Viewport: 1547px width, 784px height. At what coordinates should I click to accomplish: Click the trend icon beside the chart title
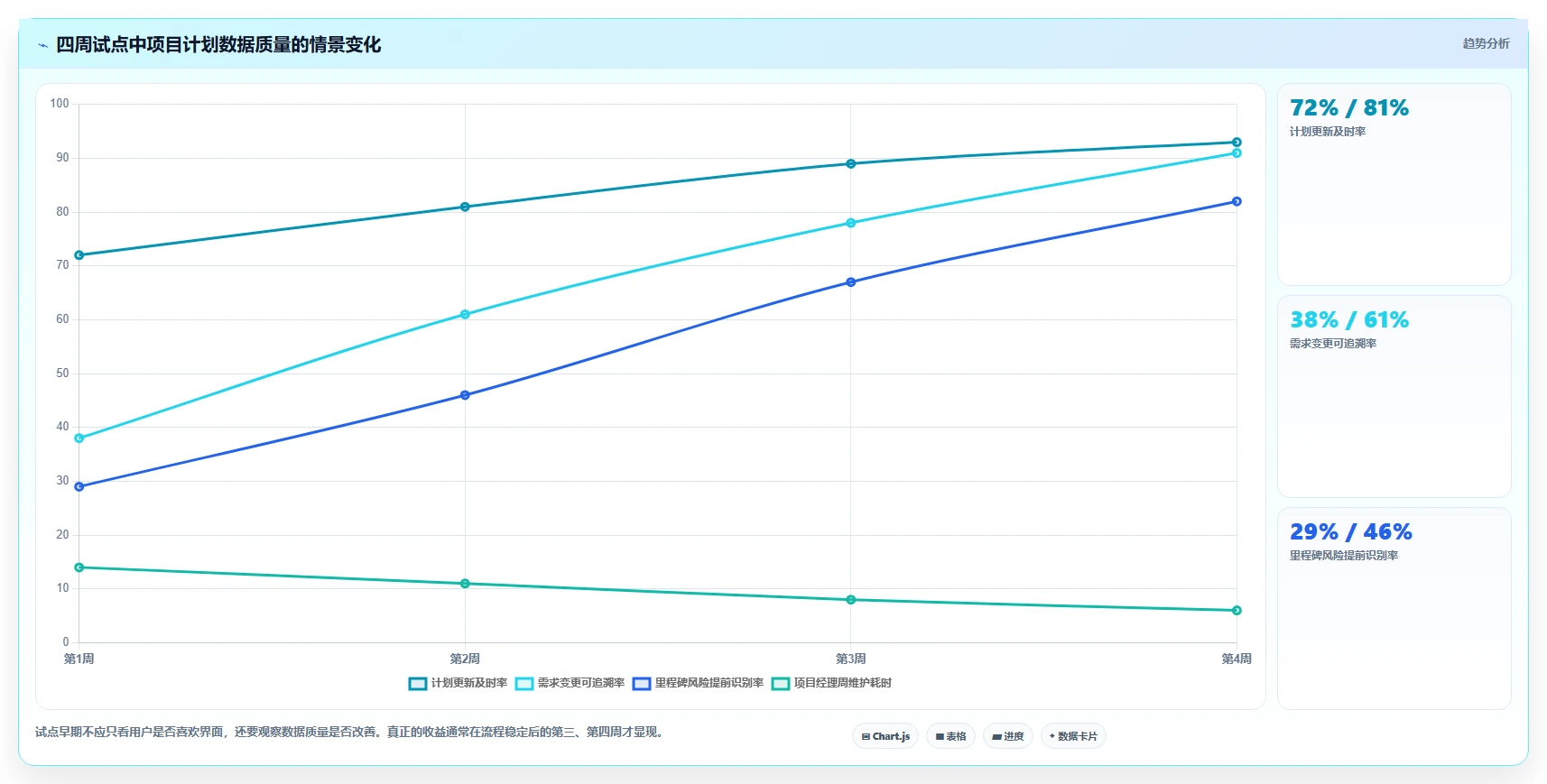(x=42, y=45)
